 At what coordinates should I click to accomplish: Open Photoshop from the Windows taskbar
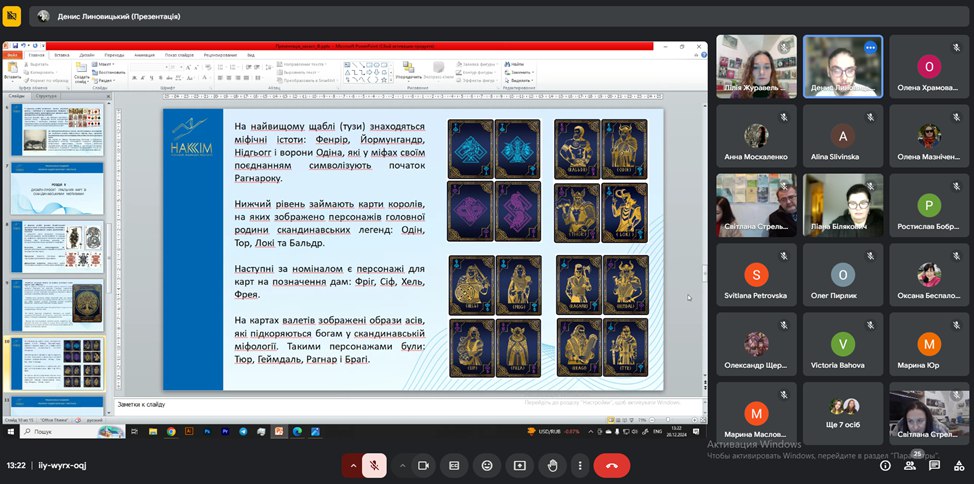pos(207,432)
